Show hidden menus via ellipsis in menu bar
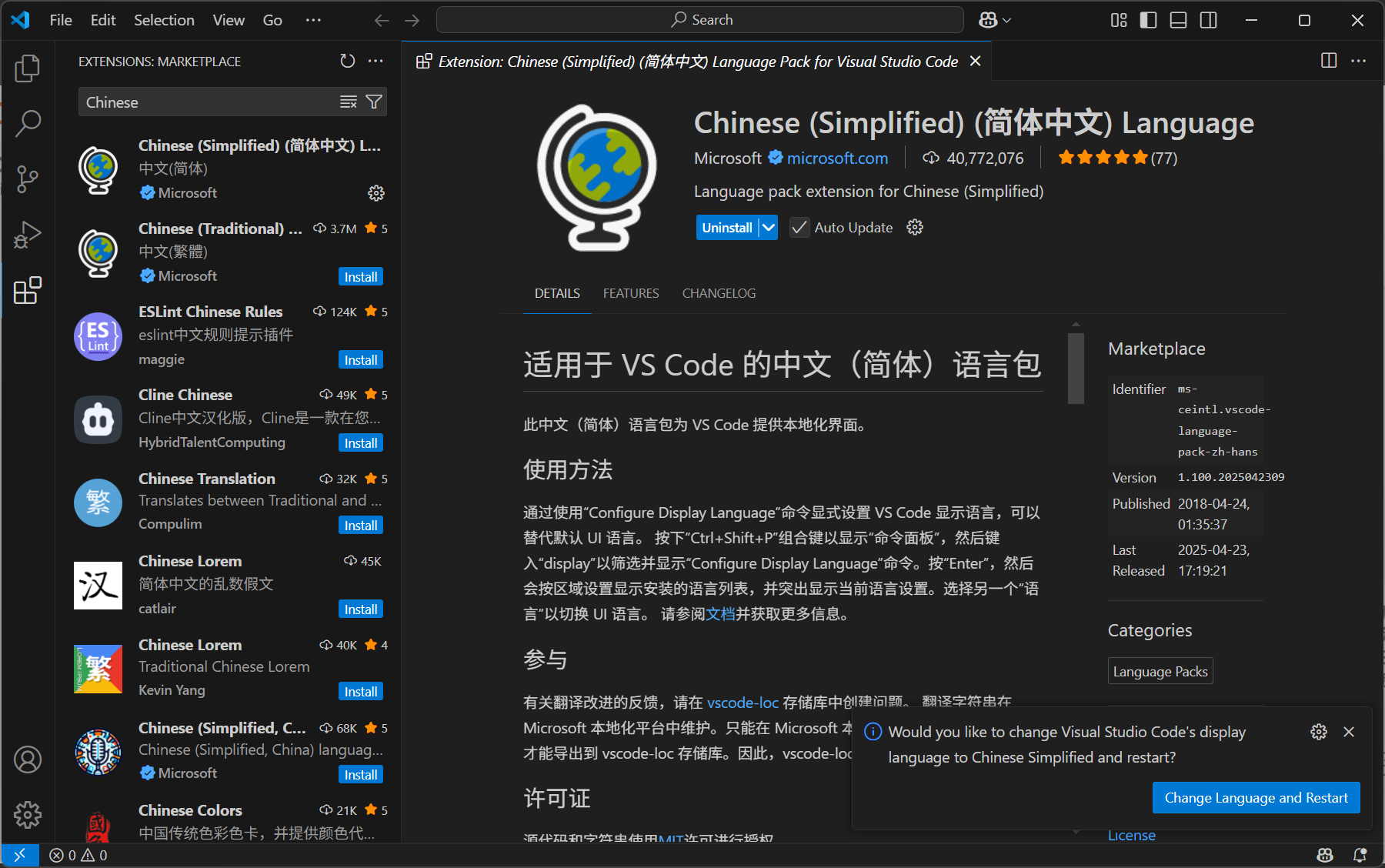This screenshot has height=868, width=1385. (x=313, y=20)
